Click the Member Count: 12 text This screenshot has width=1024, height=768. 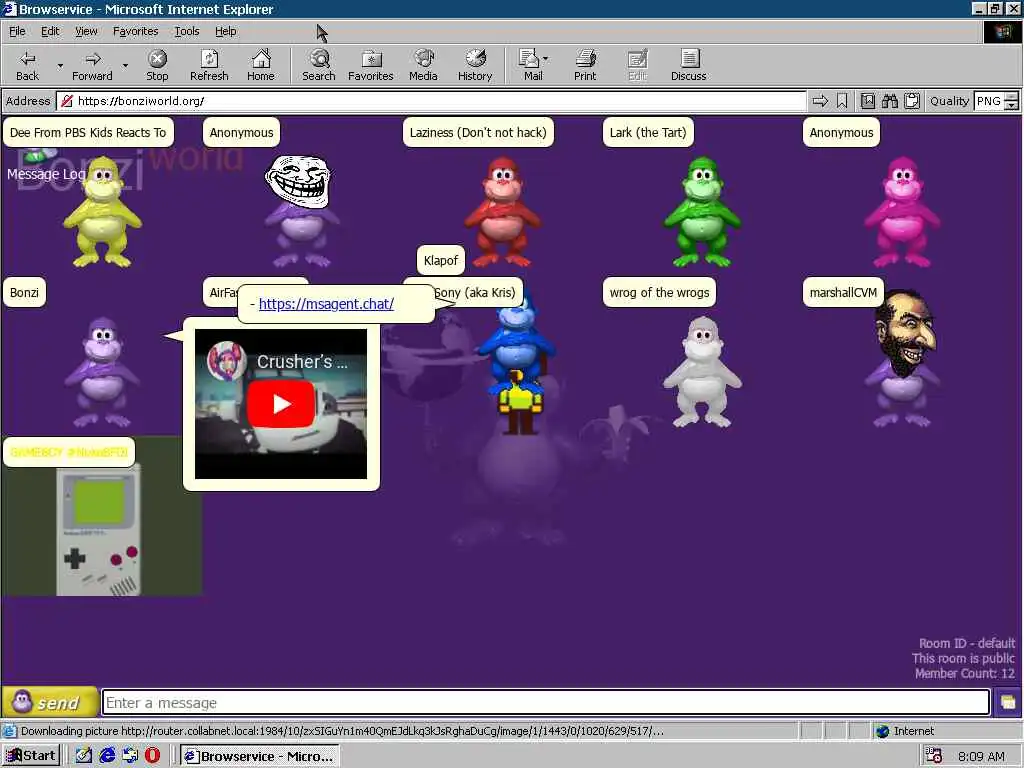click(965, 673)
